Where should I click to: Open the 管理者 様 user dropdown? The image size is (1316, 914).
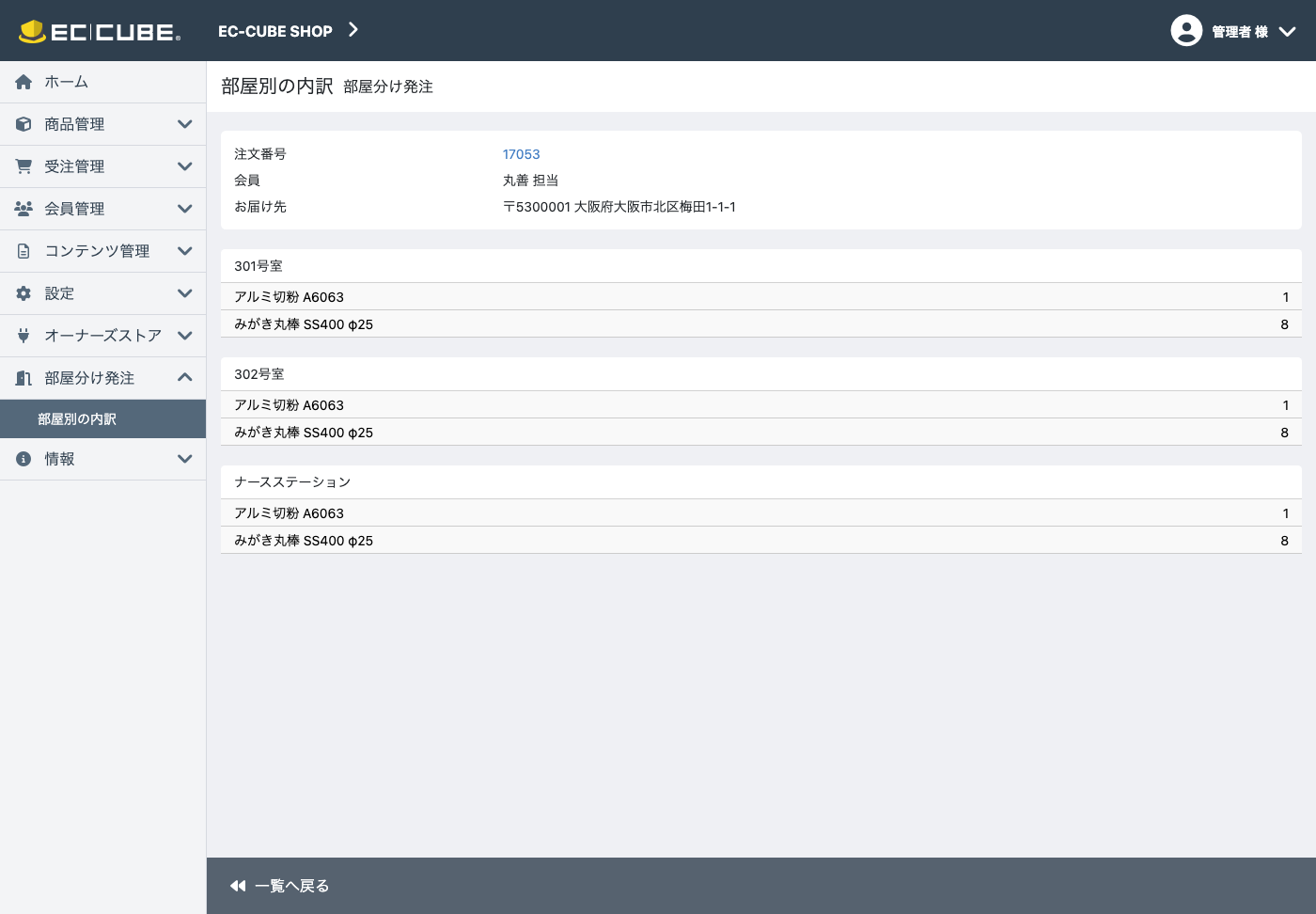1233,31
